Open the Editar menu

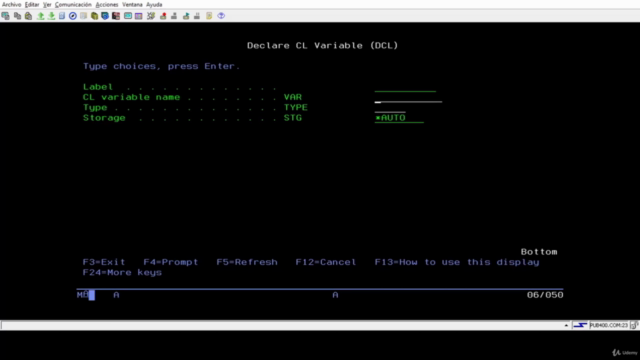tap(32, 4)
